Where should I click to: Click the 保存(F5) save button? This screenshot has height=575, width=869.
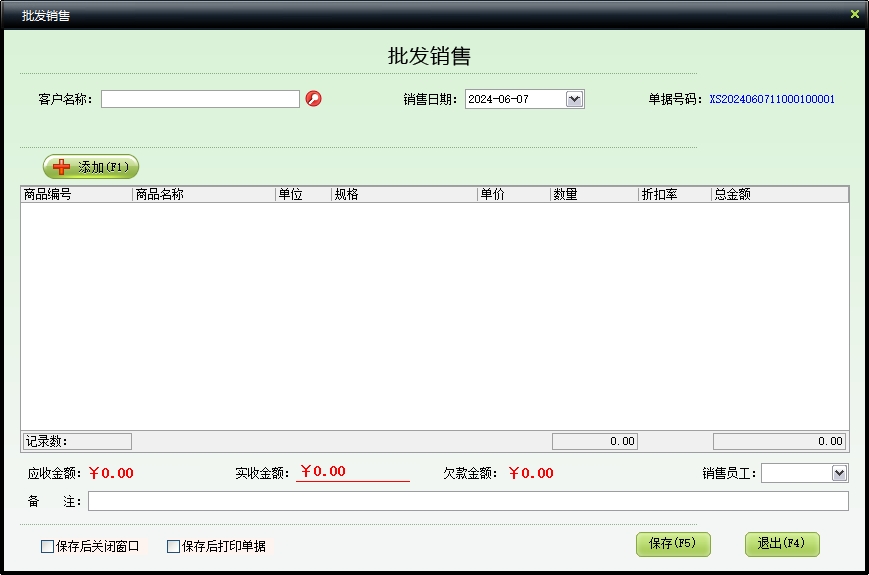click(x=672, y=544)
